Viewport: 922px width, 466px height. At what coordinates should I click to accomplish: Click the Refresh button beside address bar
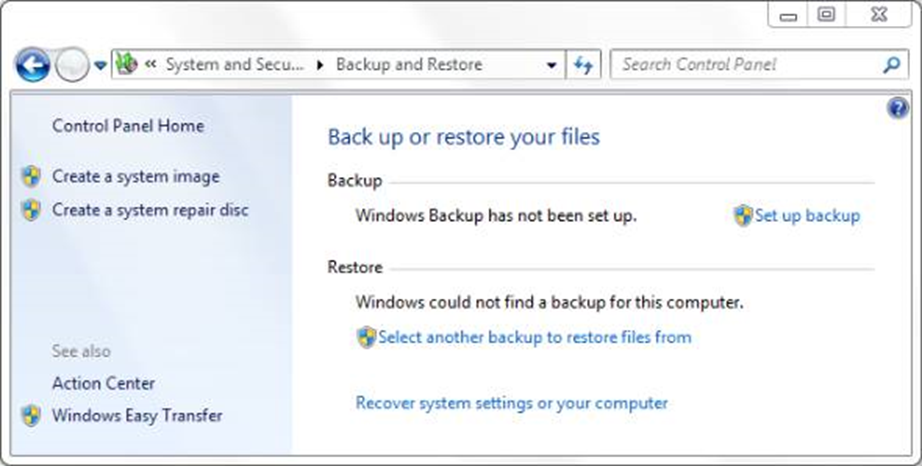pyautogui.click(x=583, y=65)
